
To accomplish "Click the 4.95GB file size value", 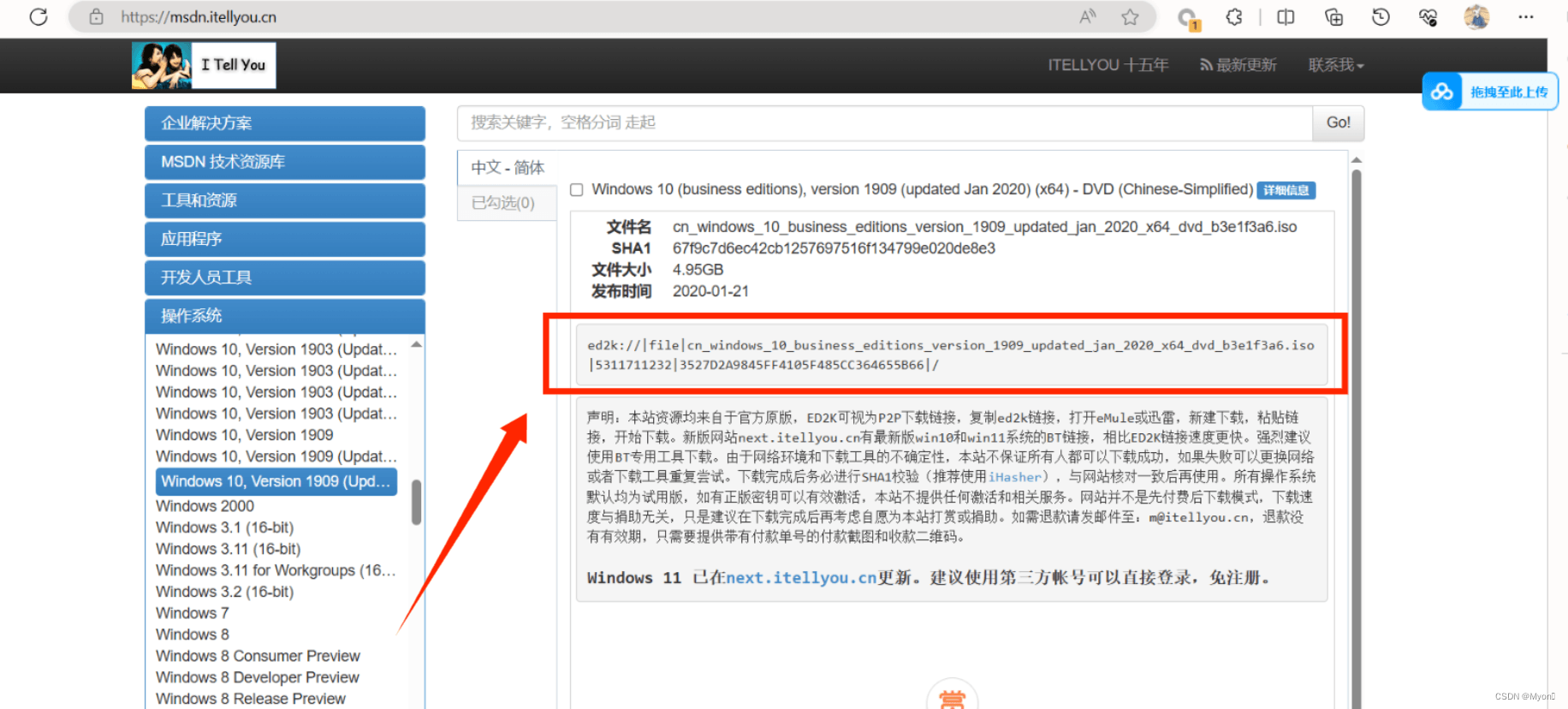I will coord(698,270).
